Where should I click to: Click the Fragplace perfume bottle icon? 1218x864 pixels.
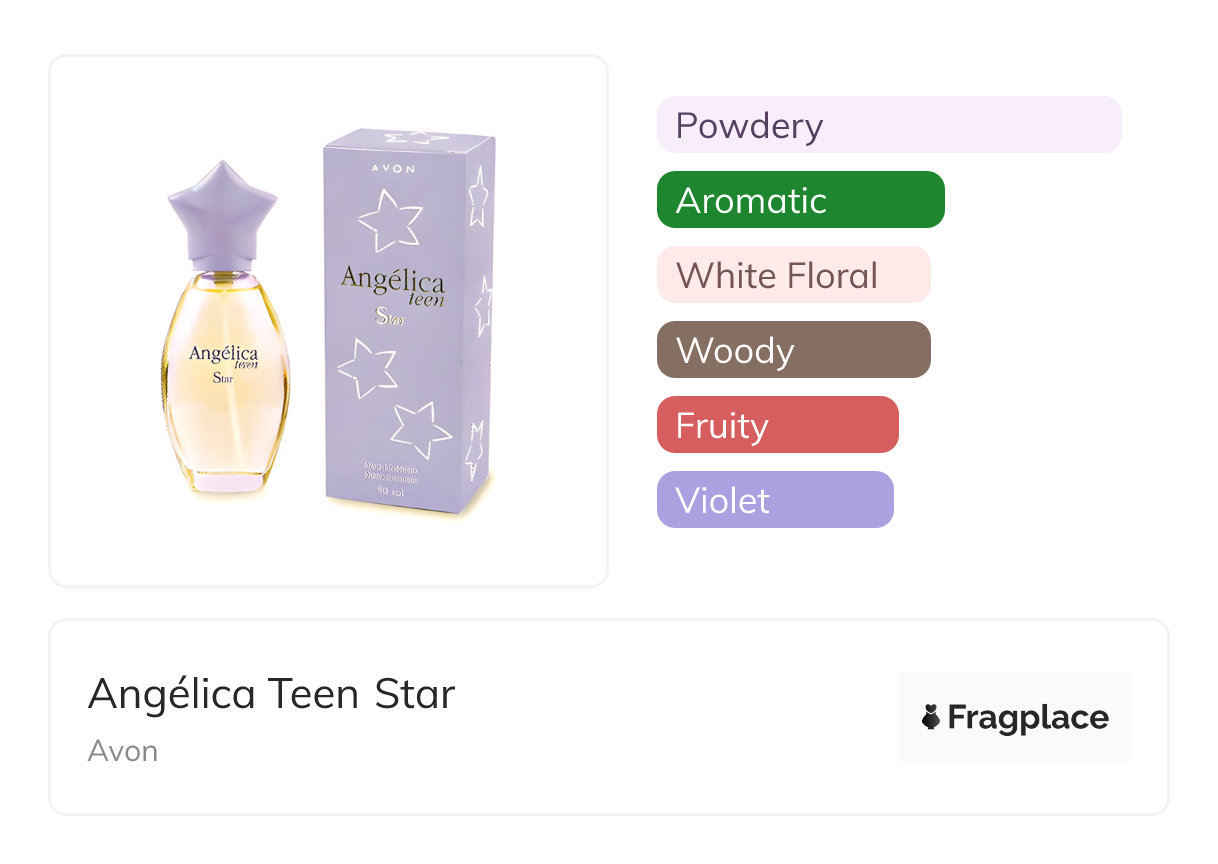tap(931, 717)
